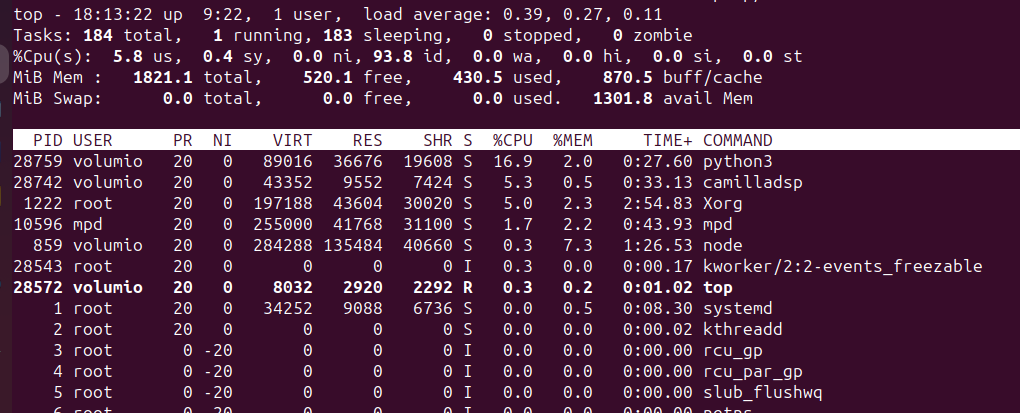Select the systemd process command

pos(738,308)
